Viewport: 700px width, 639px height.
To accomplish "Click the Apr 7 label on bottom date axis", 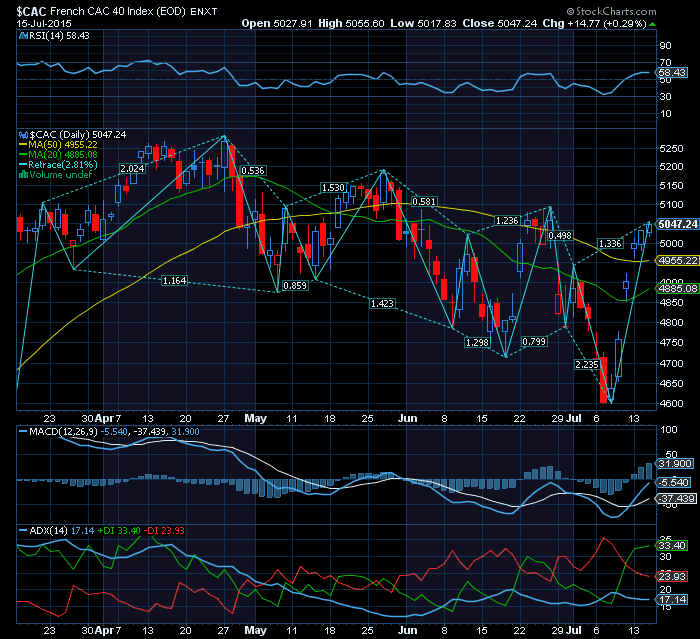I will 108,630.
